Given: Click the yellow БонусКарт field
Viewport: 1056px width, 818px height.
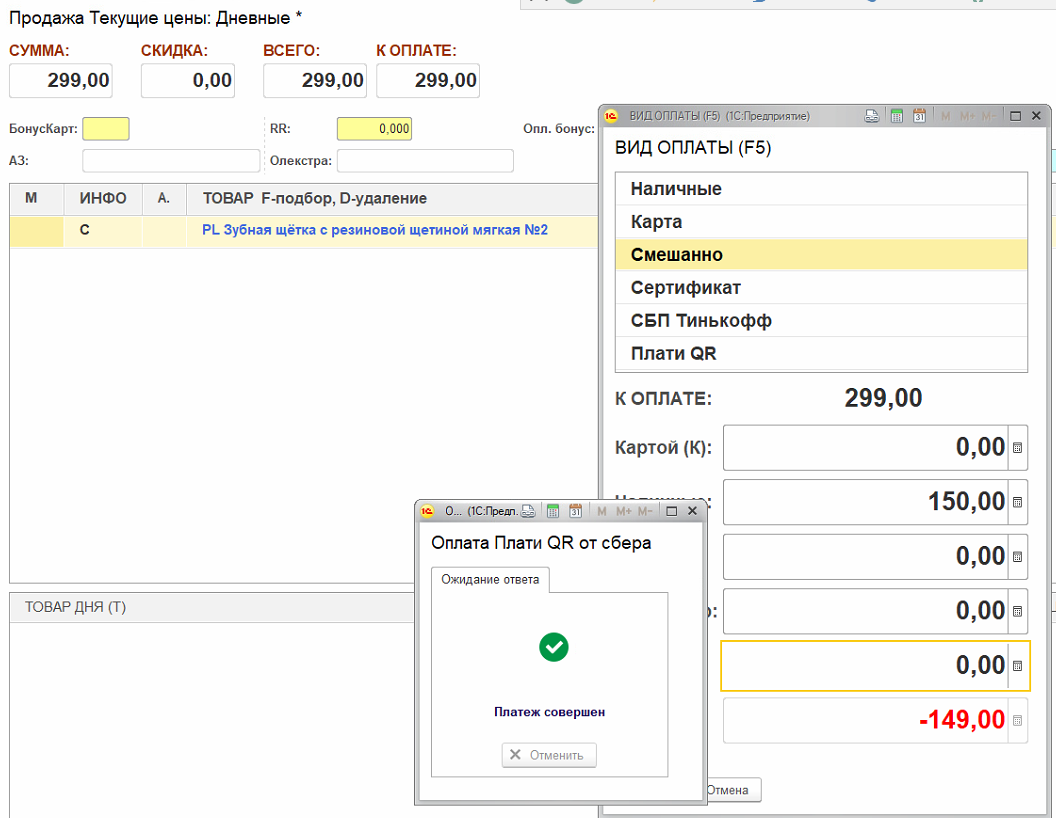Looking at the screenshot, I should coord(106,129).
